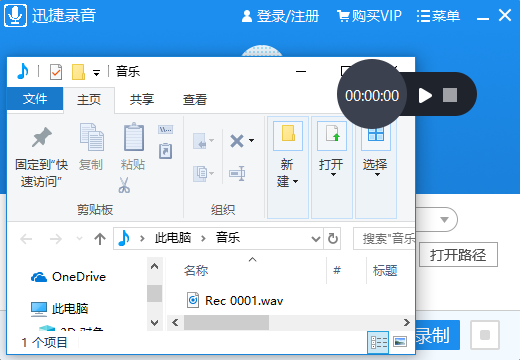This screenshot has height=360, width=520.
Task: Switch to the 共享 ribbon tab
Action: click(142, 99)
